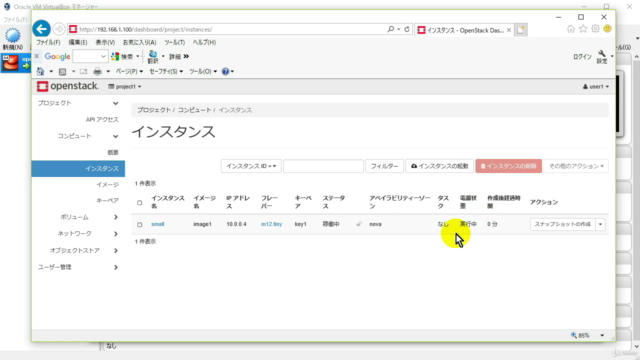Open the File (F) menu
The height and width of the screenshot is (360, 640).
click(x=48, y=42)
